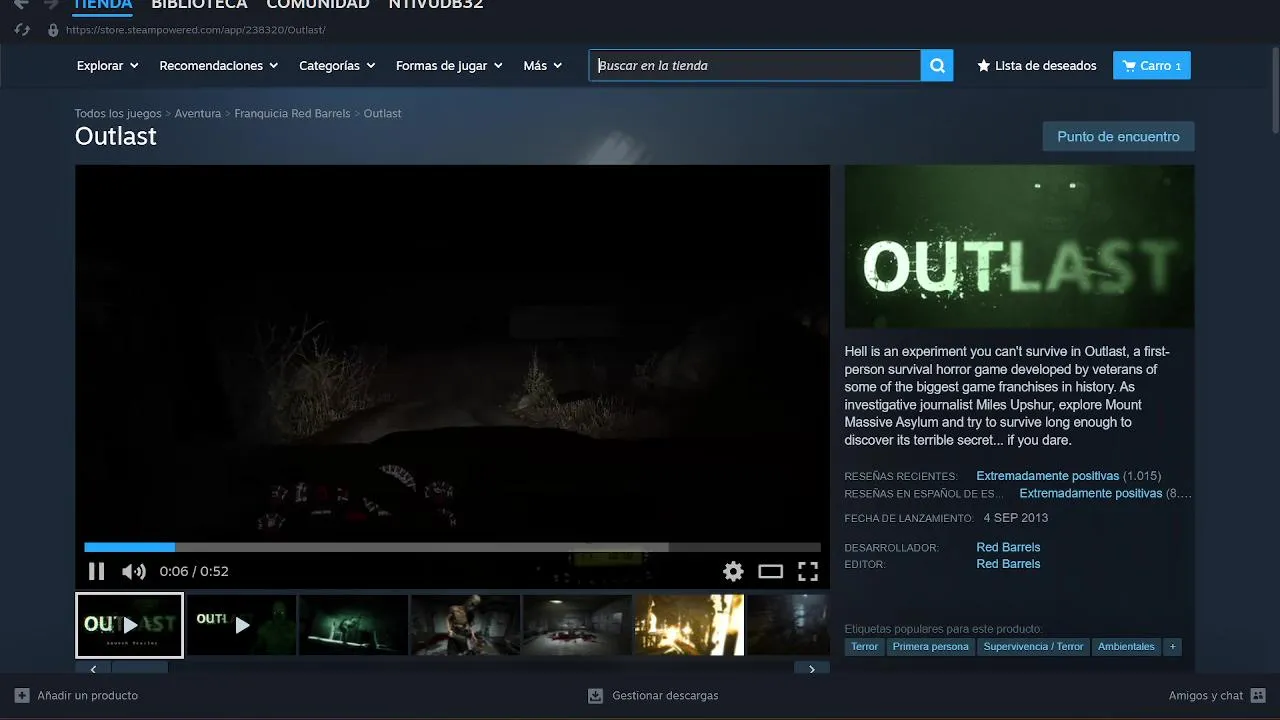Seek on the video progress bar

(452, 547)
